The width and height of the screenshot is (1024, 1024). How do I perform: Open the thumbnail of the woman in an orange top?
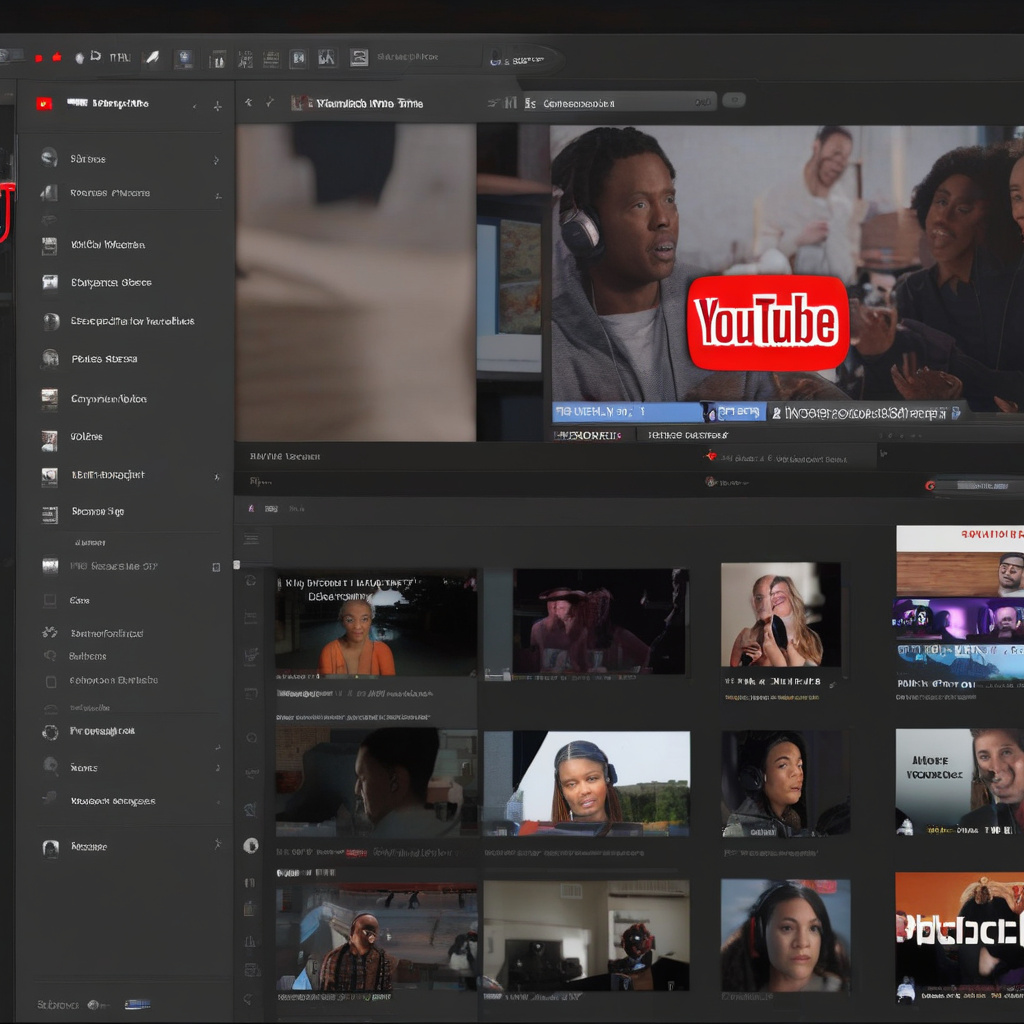click(x=376, y=624)
